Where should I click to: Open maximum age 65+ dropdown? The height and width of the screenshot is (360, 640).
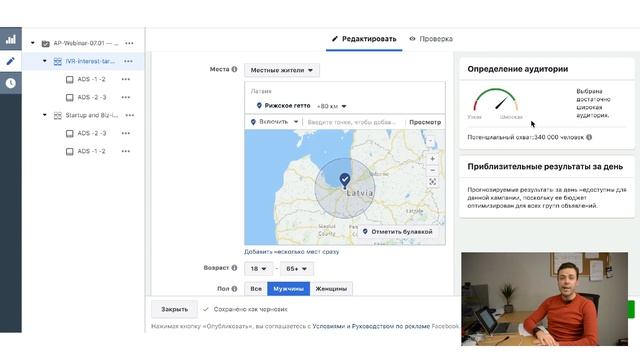coord(296,269)
